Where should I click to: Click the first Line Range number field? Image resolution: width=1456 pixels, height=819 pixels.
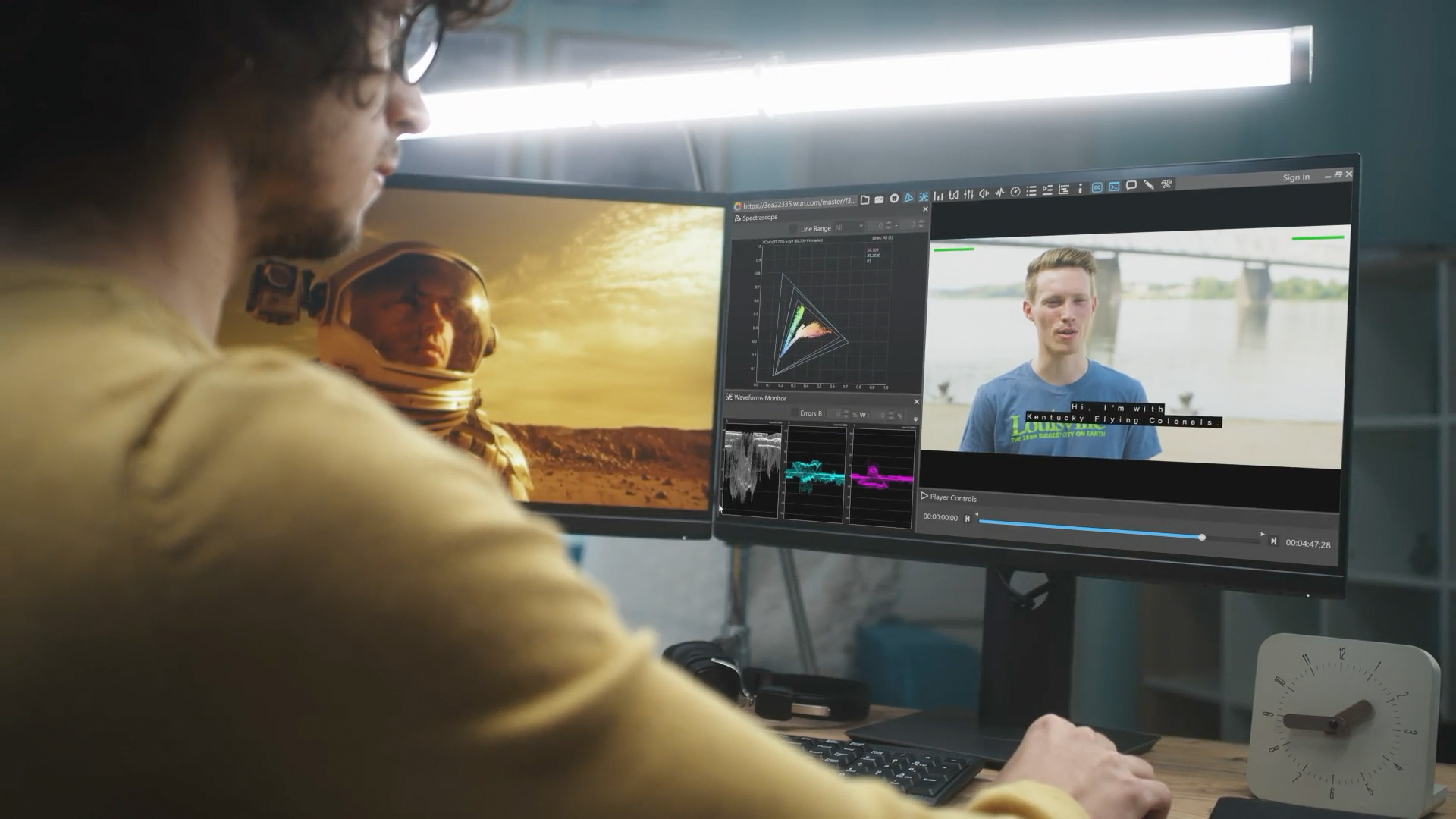(880, 226)
